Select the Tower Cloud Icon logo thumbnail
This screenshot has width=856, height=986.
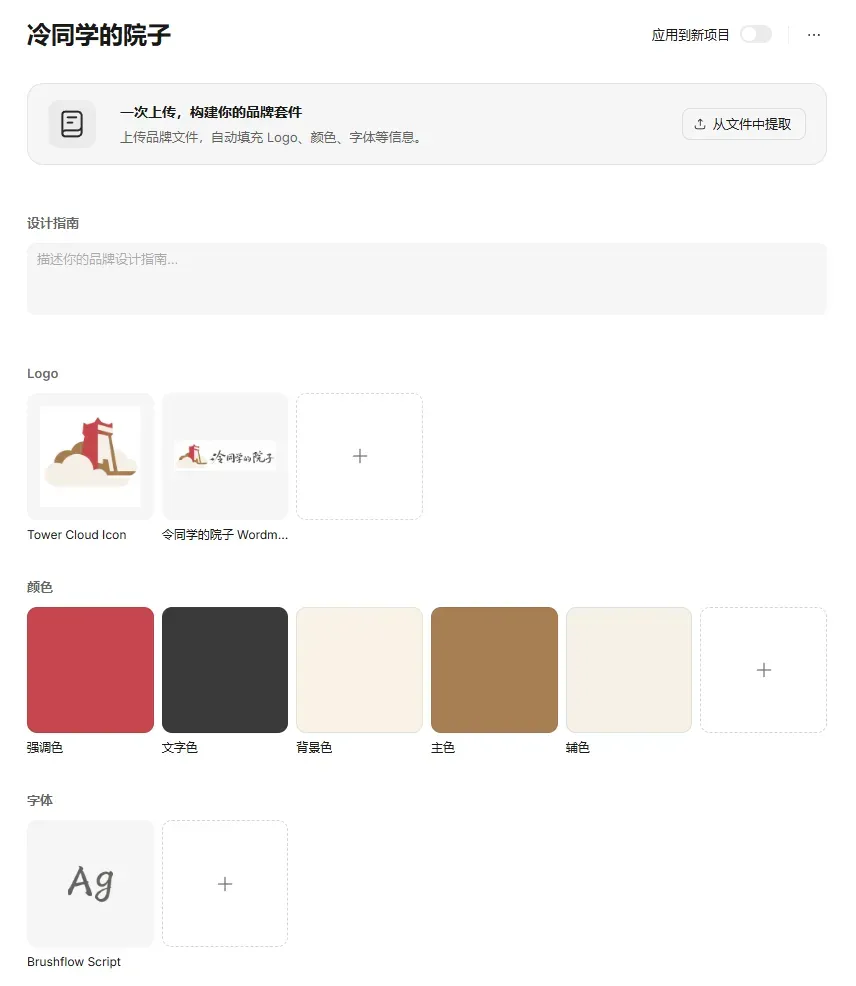point(90,456)
